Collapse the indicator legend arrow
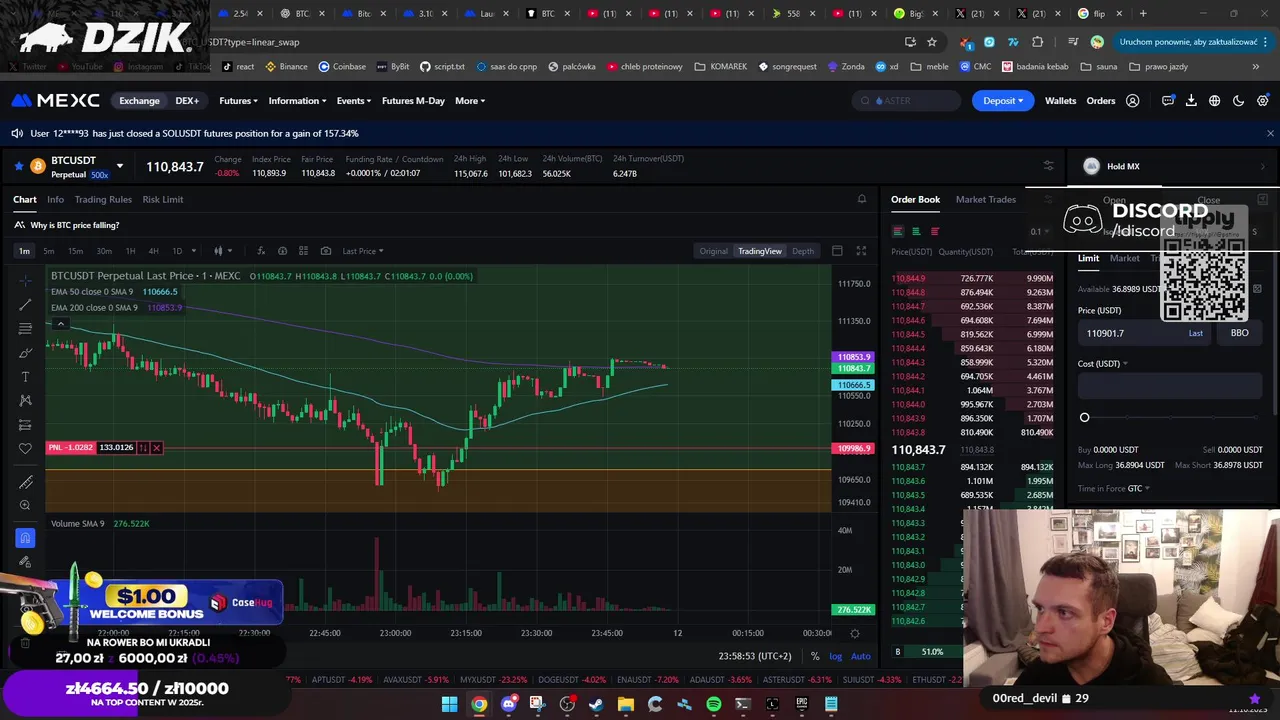Image resolution: width=1280 pixels, height=720 pixels. pyautogui.click(x=61, y=323)
